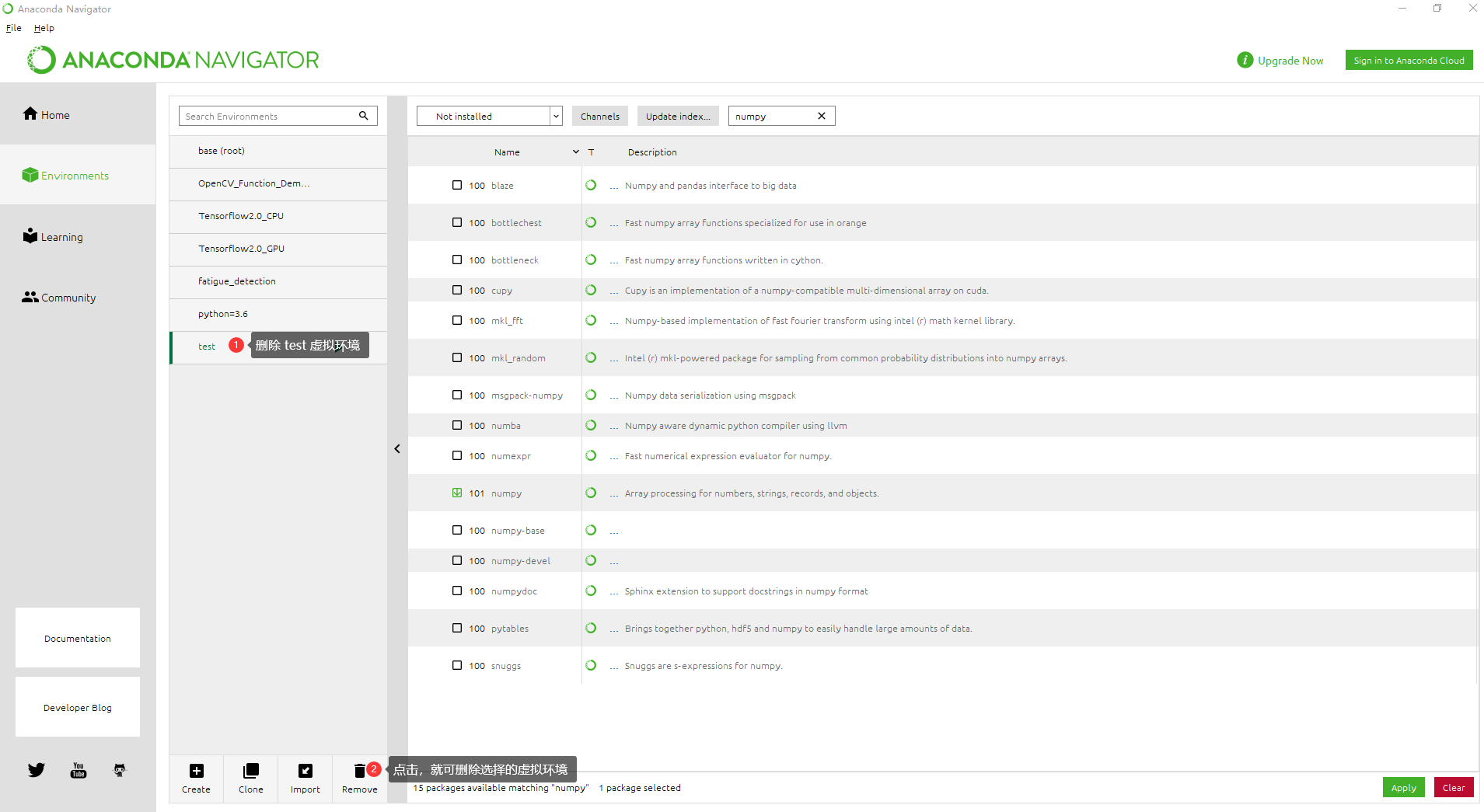Apply the selected package changes

pyautogui.click(x=1403, y=787)
